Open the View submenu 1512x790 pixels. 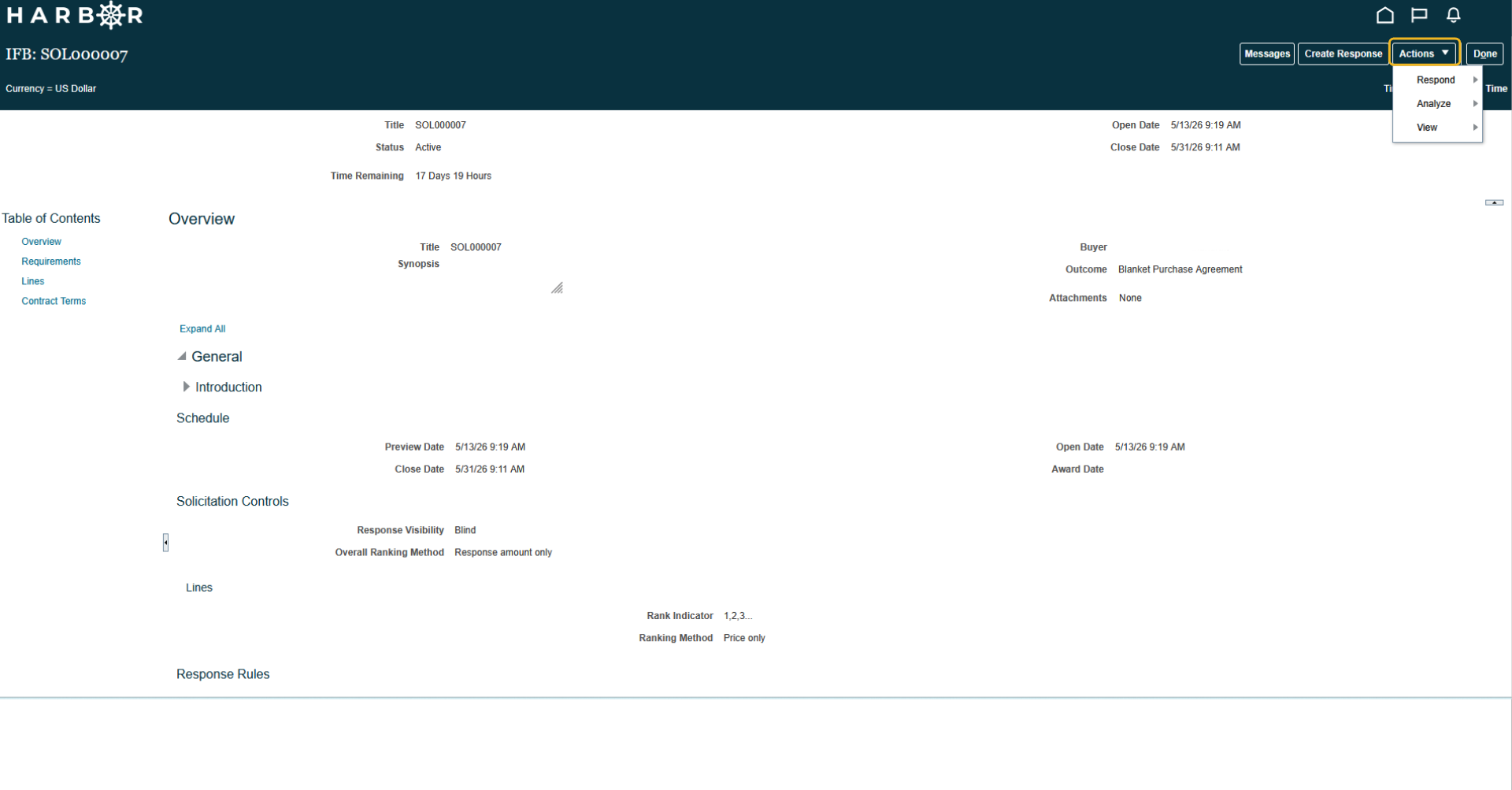tap(1437, 127)
